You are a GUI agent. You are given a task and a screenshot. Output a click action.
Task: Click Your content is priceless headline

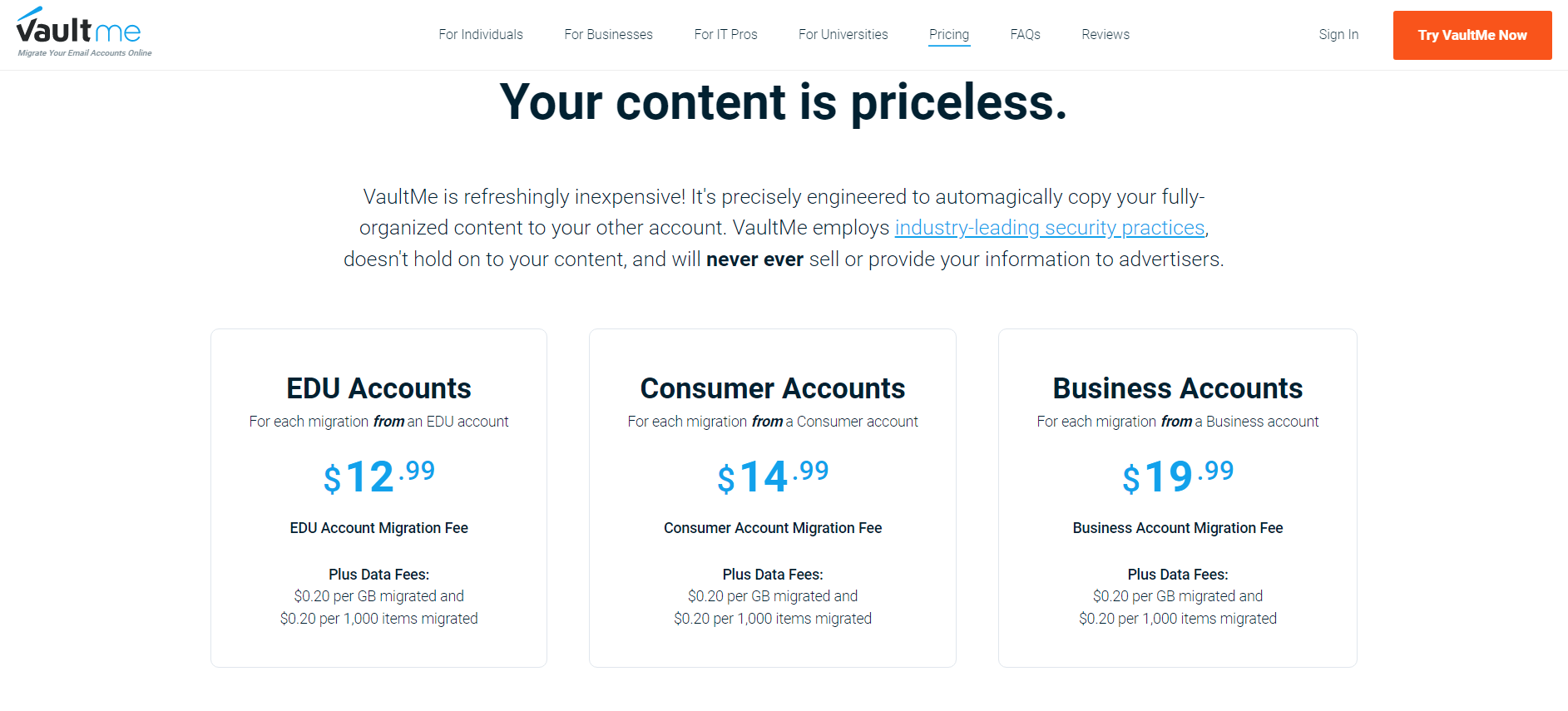click(784, 102)
